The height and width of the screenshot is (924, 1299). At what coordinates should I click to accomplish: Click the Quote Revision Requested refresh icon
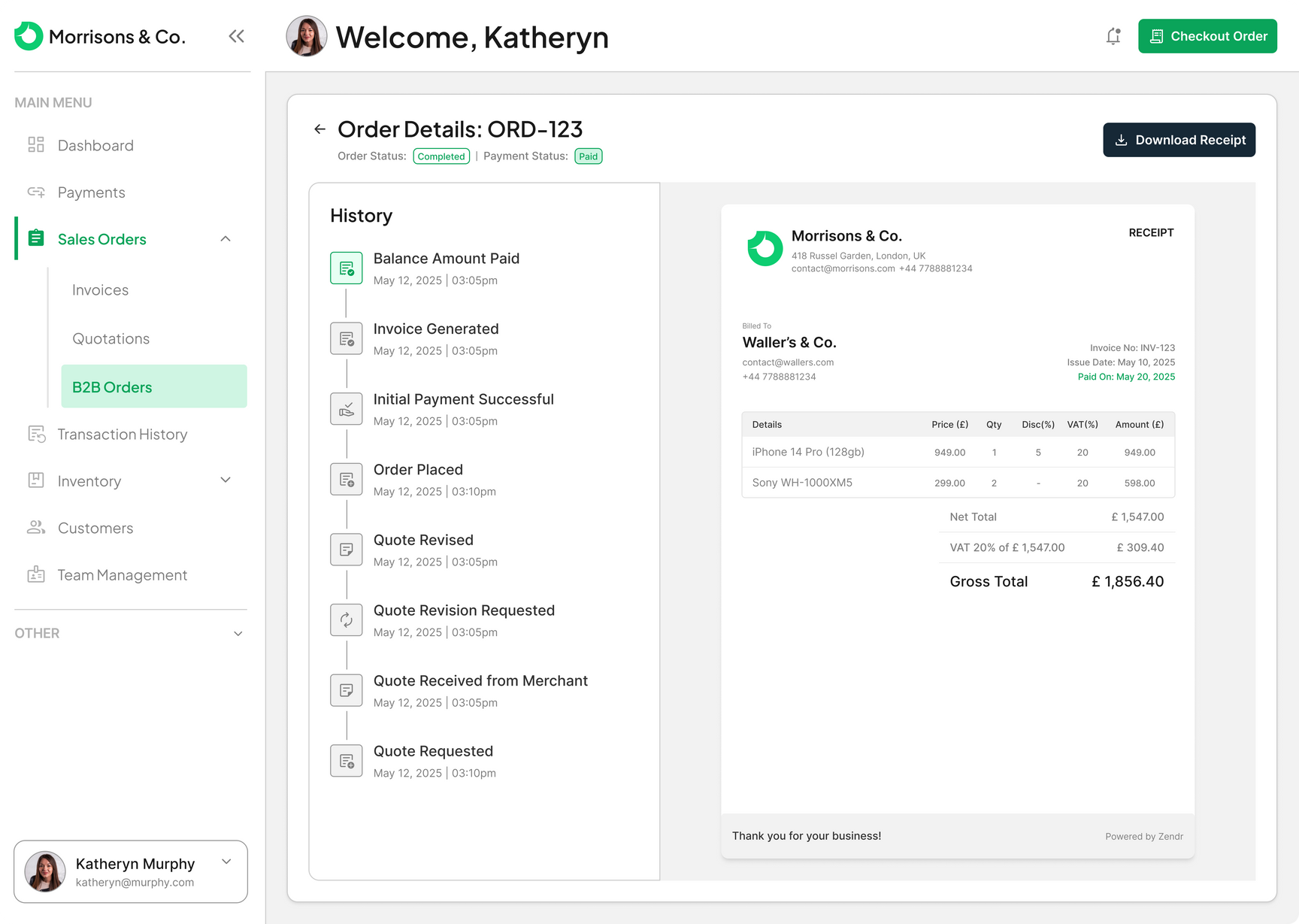pyautogui.click(x=347, y=620)
